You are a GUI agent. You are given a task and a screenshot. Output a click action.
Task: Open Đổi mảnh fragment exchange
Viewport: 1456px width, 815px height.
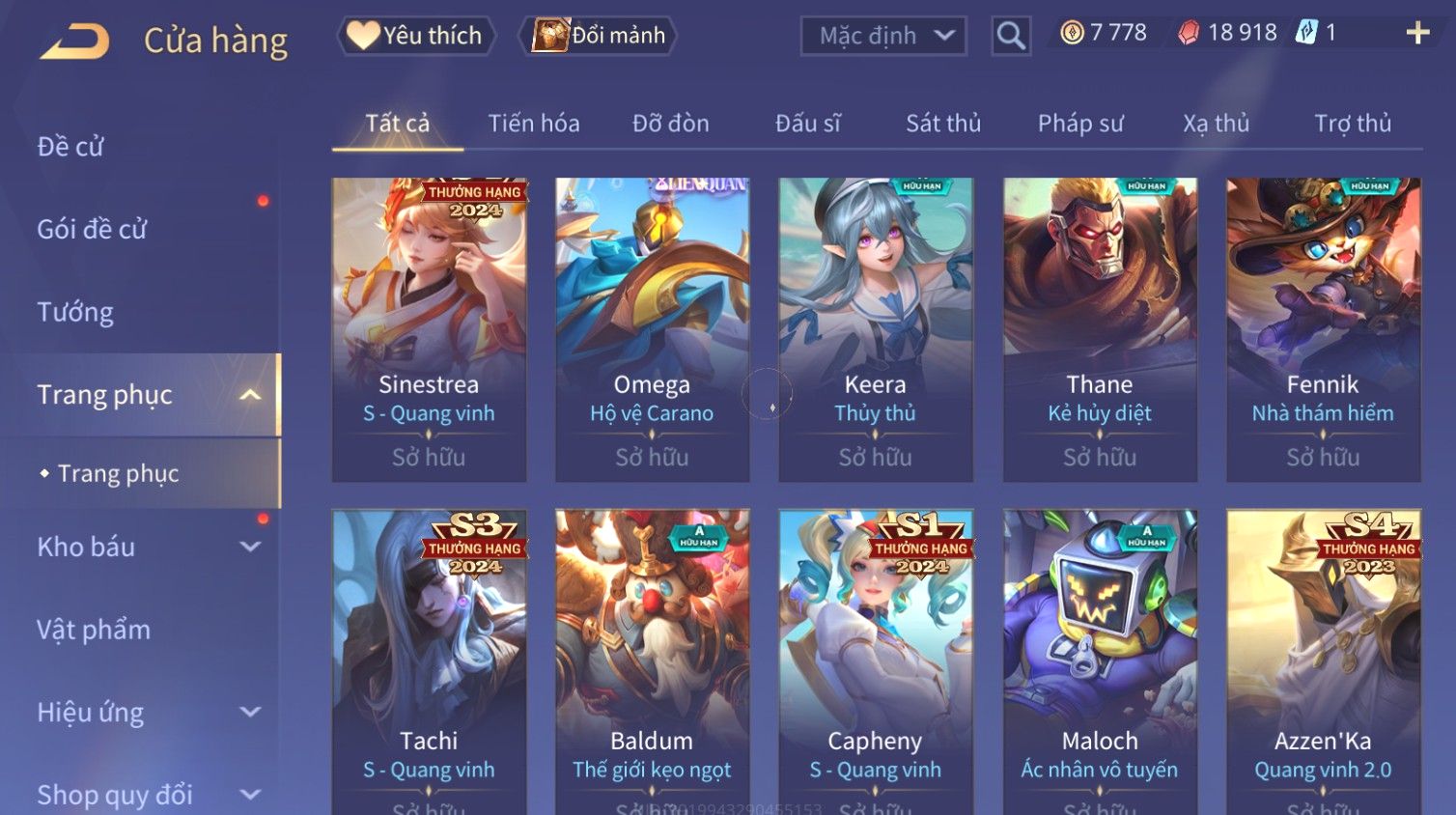click(598, 36)
